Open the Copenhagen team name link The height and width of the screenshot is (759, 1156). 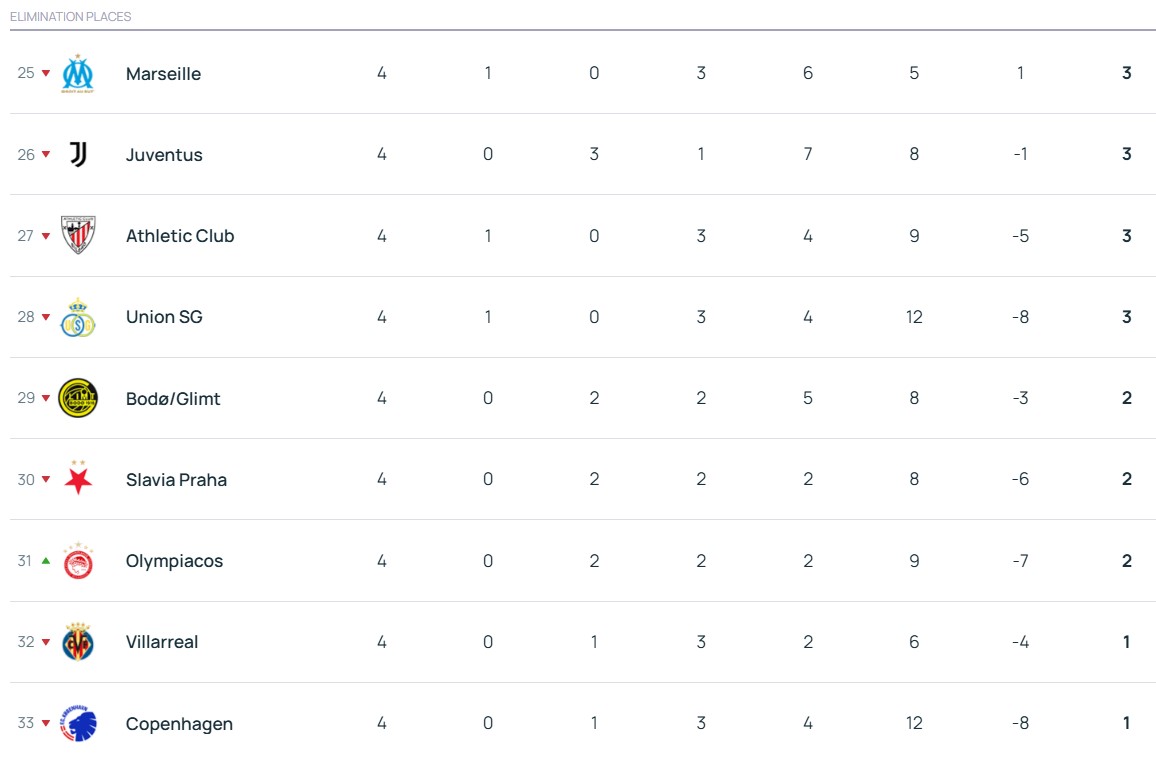[179, 724]
